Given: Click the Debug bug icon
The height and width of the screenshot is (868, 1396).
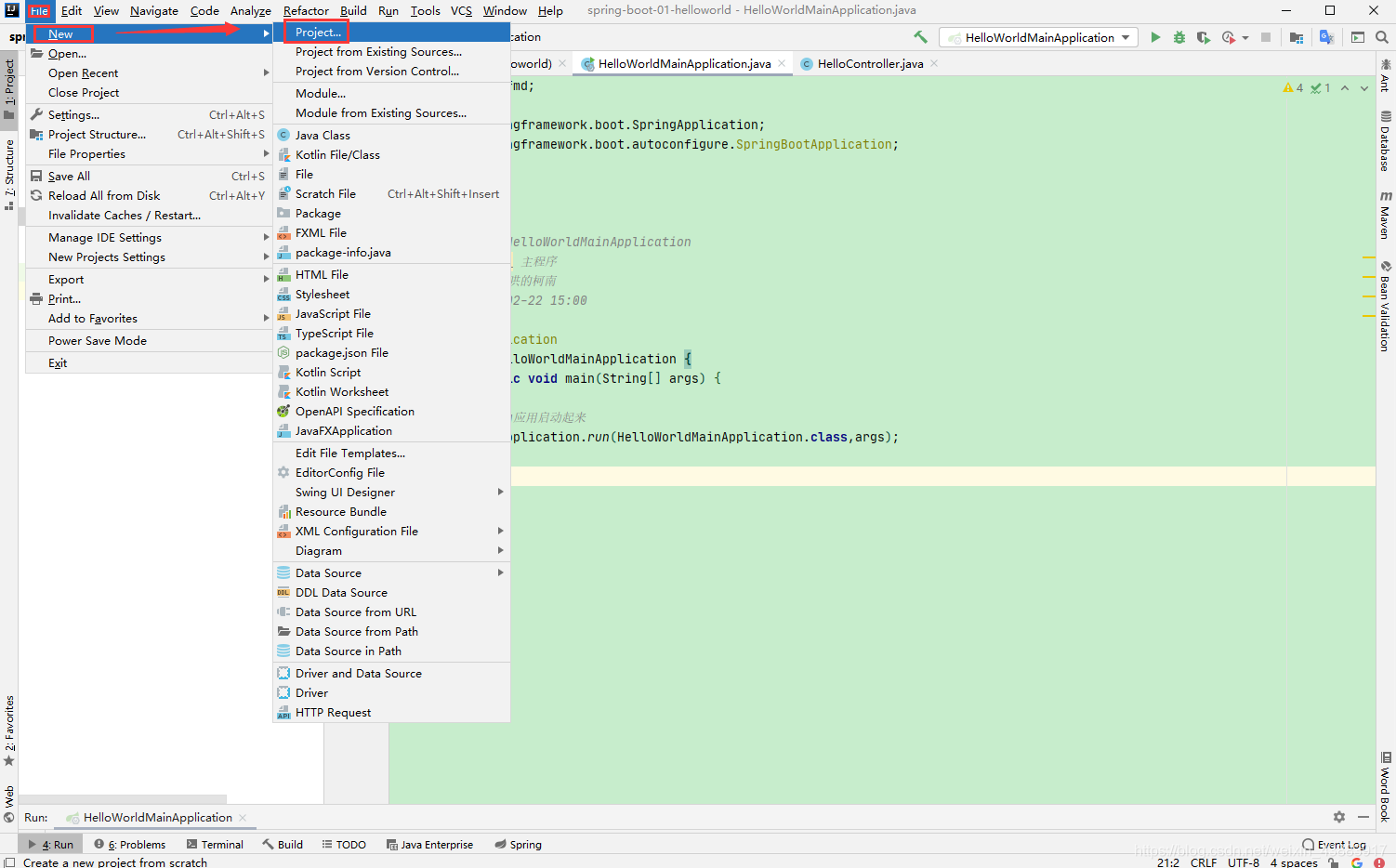Looking at the screenshot, I should click(1179, 37).
